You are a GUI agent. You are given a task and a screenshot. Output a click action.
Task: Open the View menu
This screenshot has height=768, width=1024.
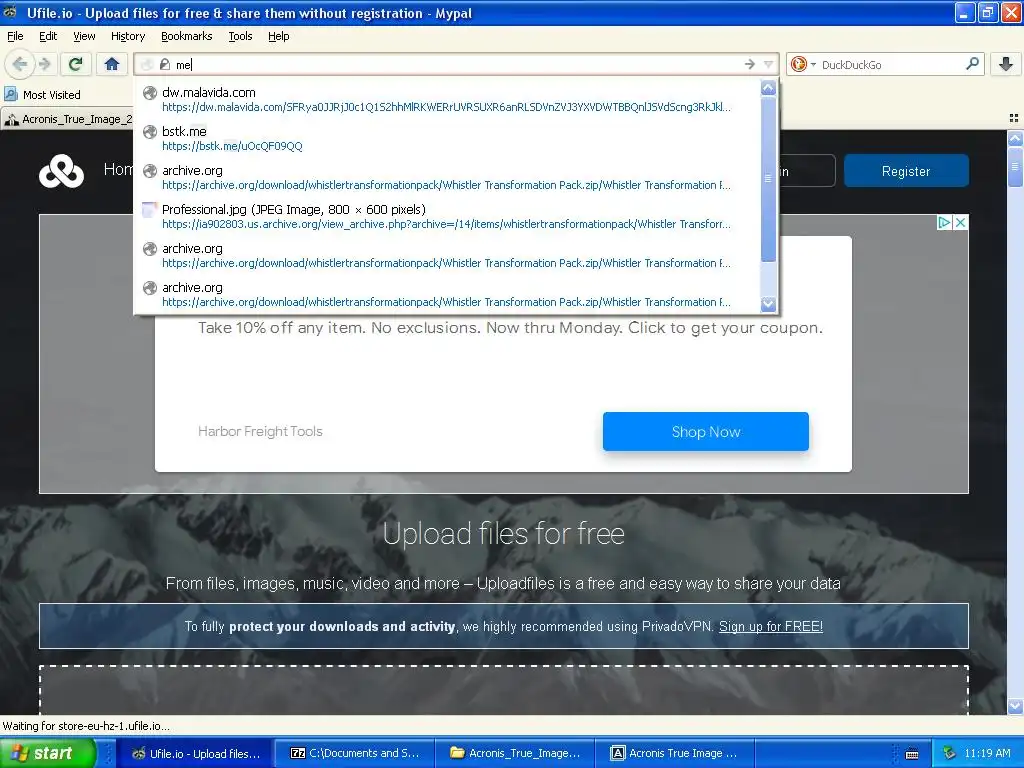[x=84, y=36]
